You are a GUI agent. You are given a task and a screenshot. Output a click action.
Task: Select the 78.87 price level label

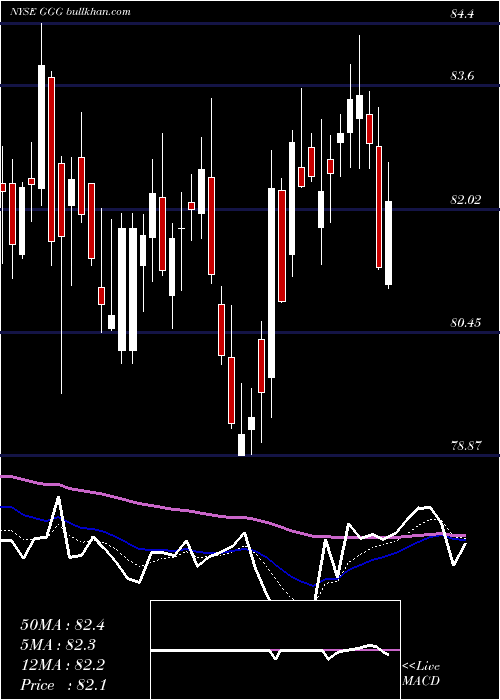coord(466,446)
